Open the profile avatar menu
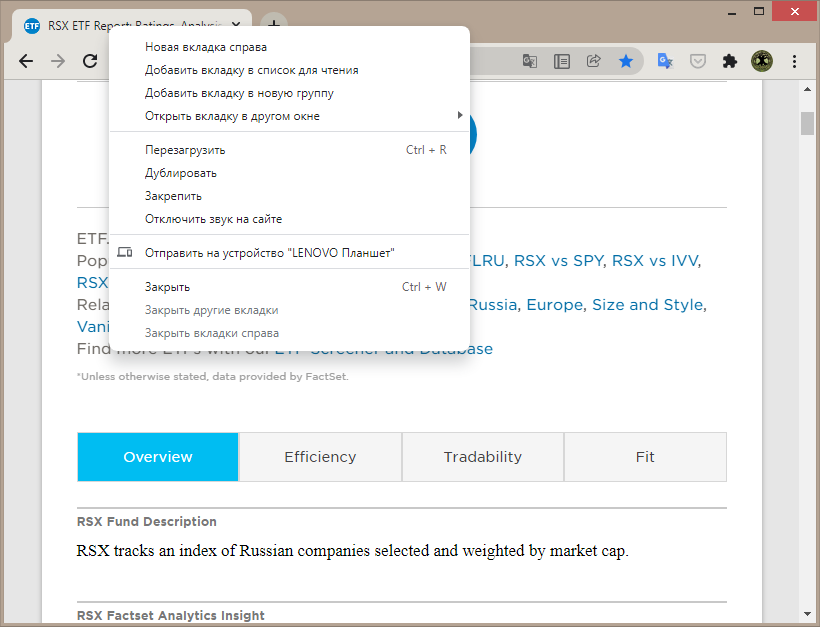 tap(762, 61)
